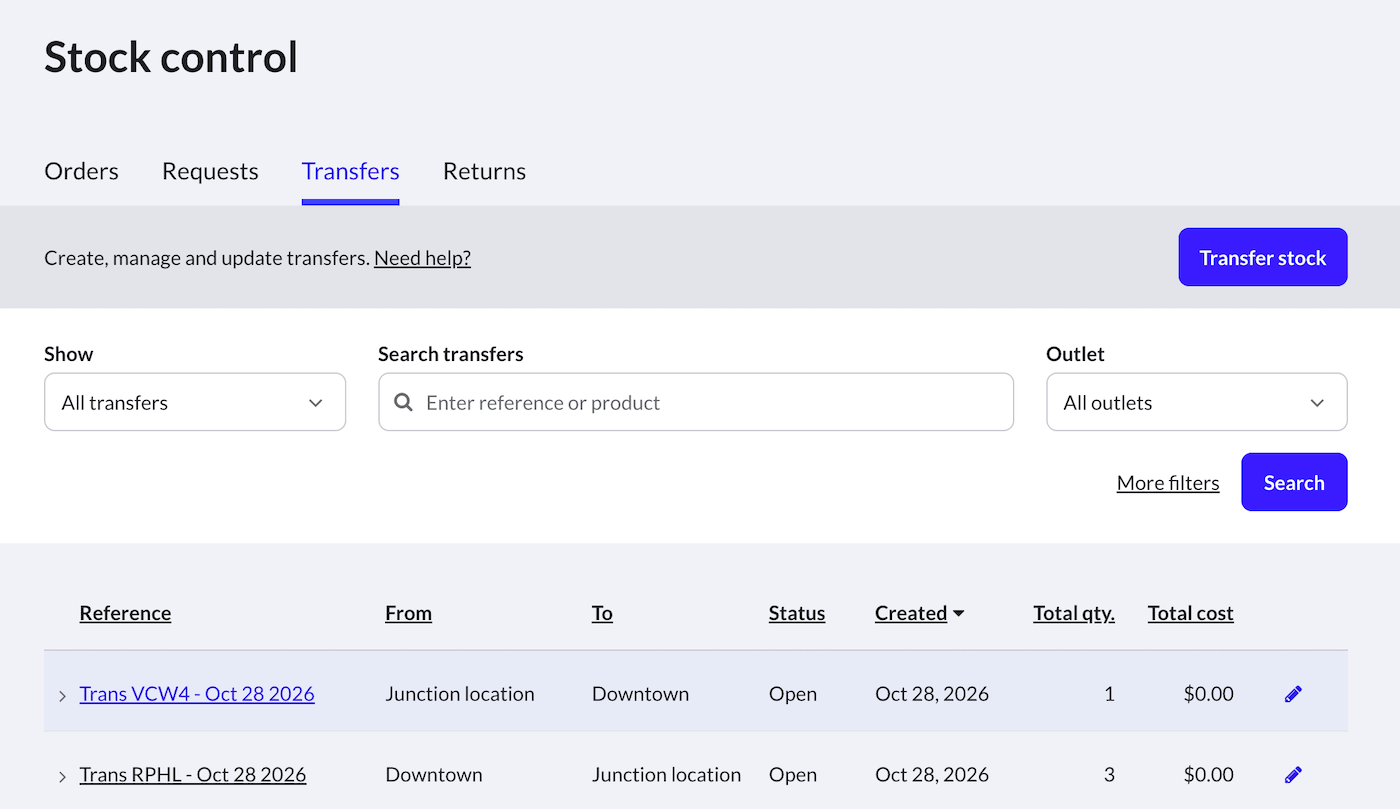Sort by Created column header
Screen dimensions: 1400x809
[911, 613]
